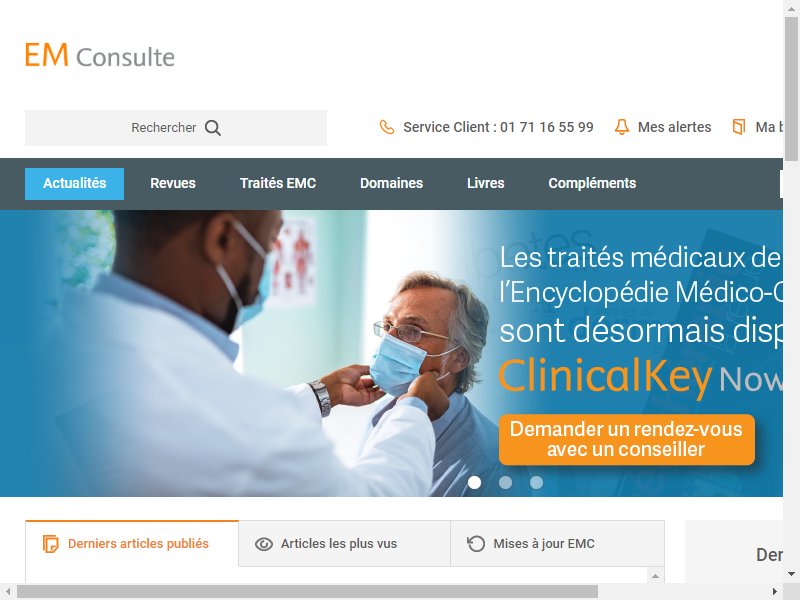
Task: Click the bell icon for Mes alertes
Action: click(621, 127)
